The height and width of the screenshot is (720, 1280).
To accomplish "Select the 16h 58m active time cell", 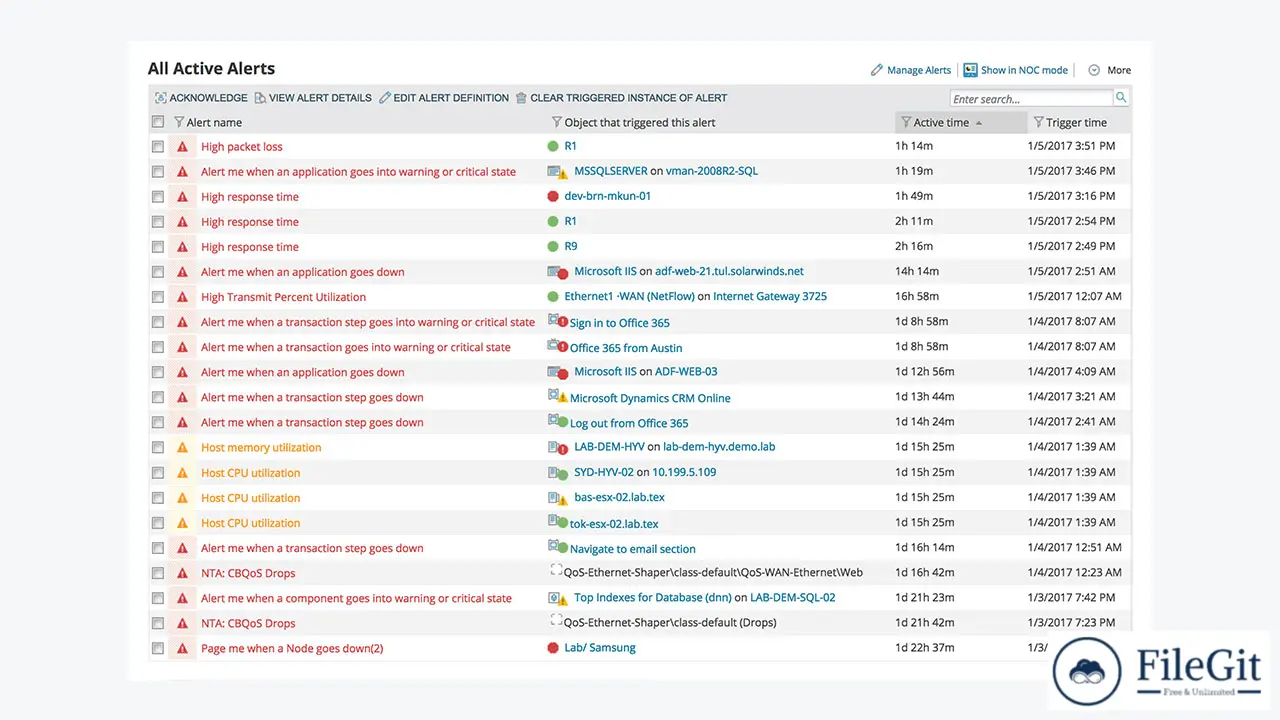I will tap(917, 297).
